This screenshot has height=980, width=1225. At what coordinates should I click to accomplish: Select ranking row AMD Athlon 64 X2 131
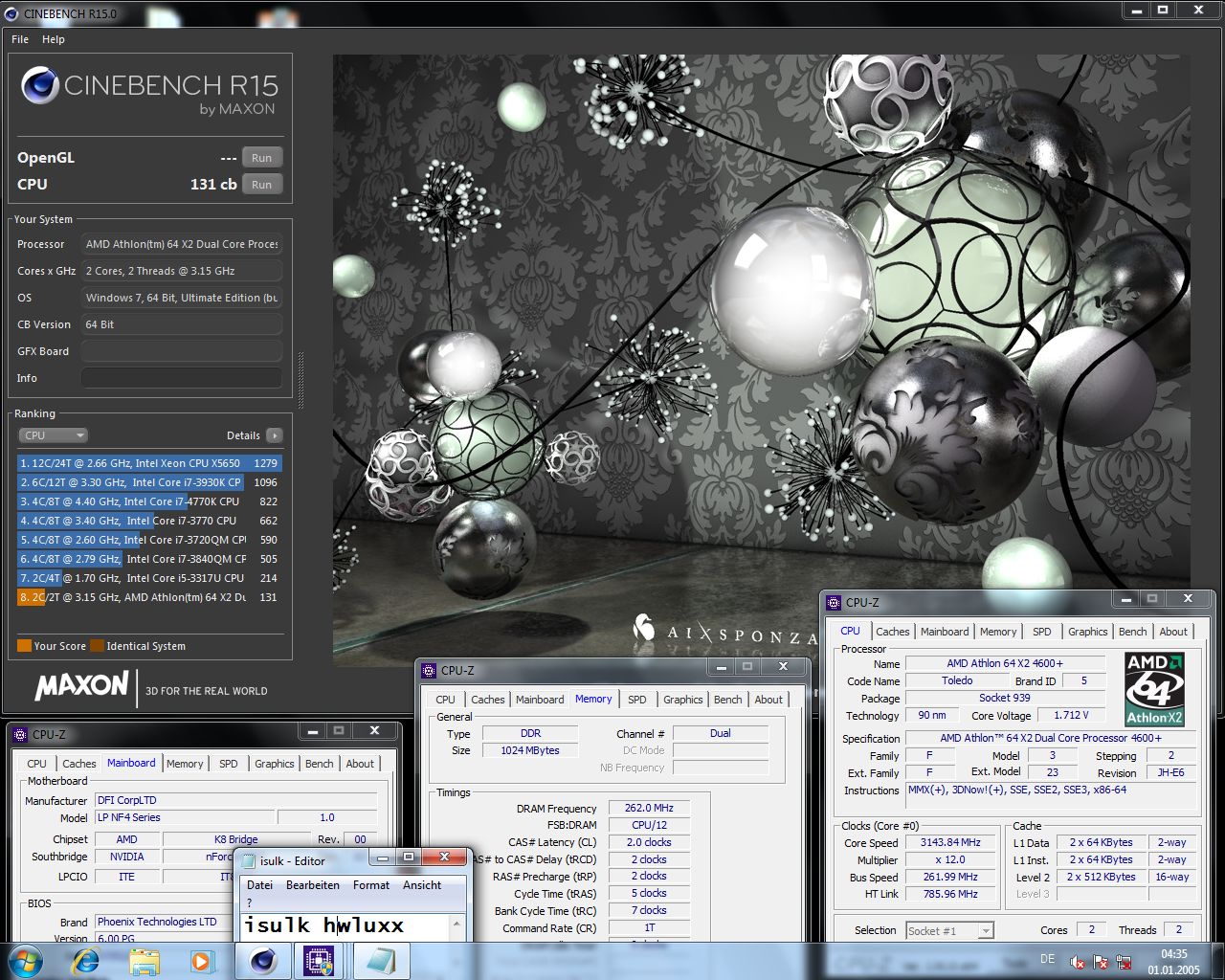click(x=149, y=597)
